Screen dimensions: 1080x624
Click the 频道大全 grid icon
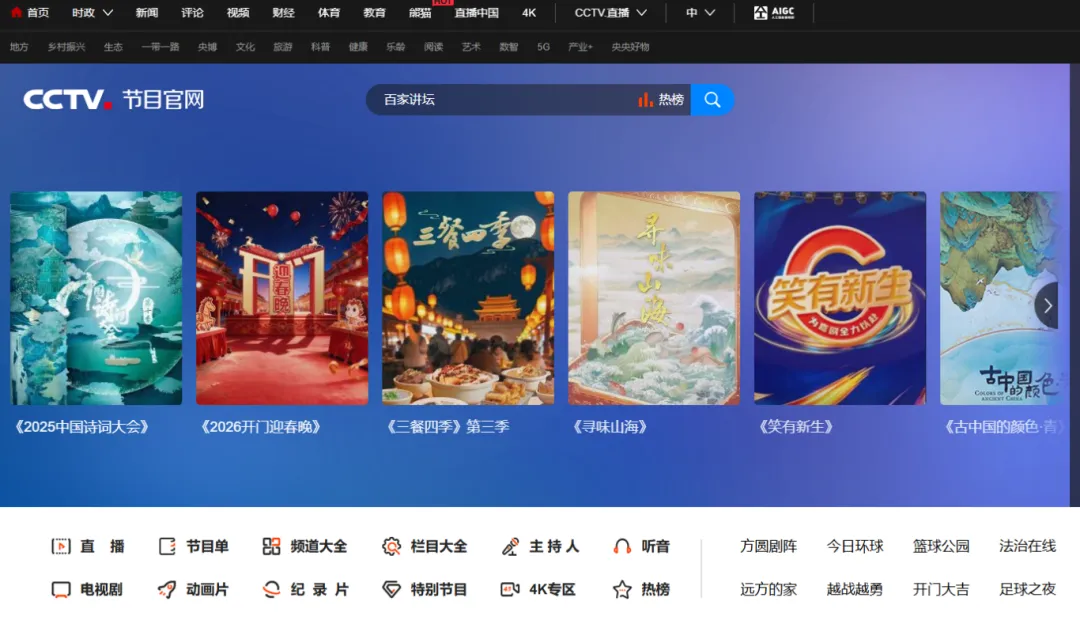[x=271, y=546]
